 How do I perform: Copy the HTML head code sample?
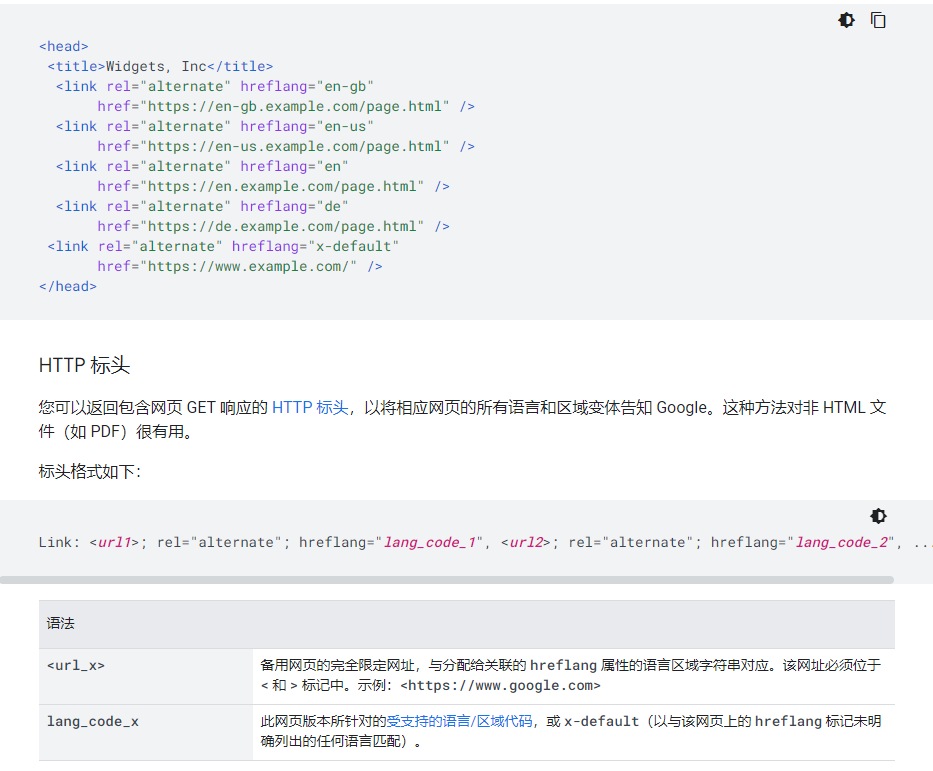click(878, 20)
